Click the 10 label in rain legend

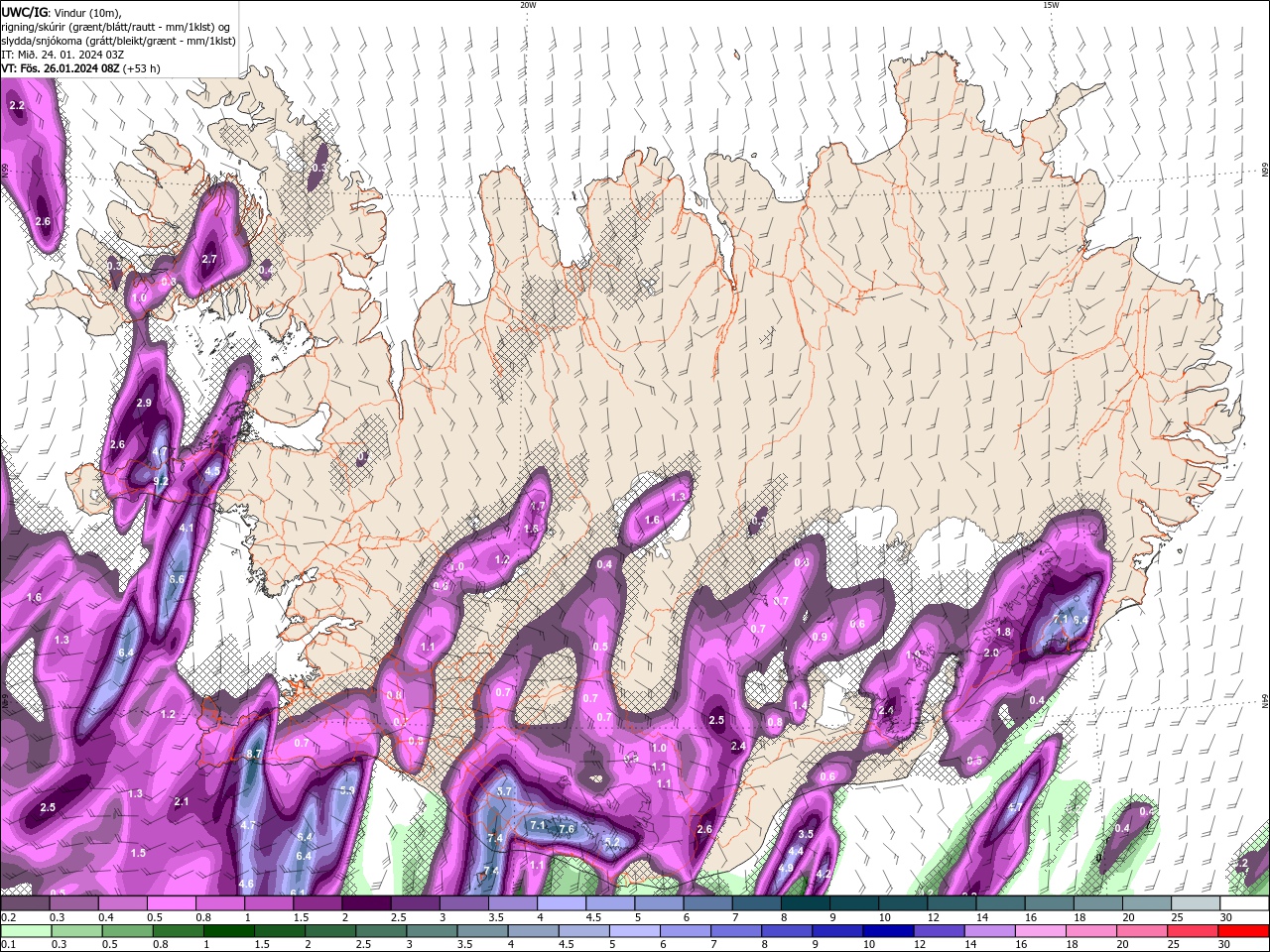point(869,945)
